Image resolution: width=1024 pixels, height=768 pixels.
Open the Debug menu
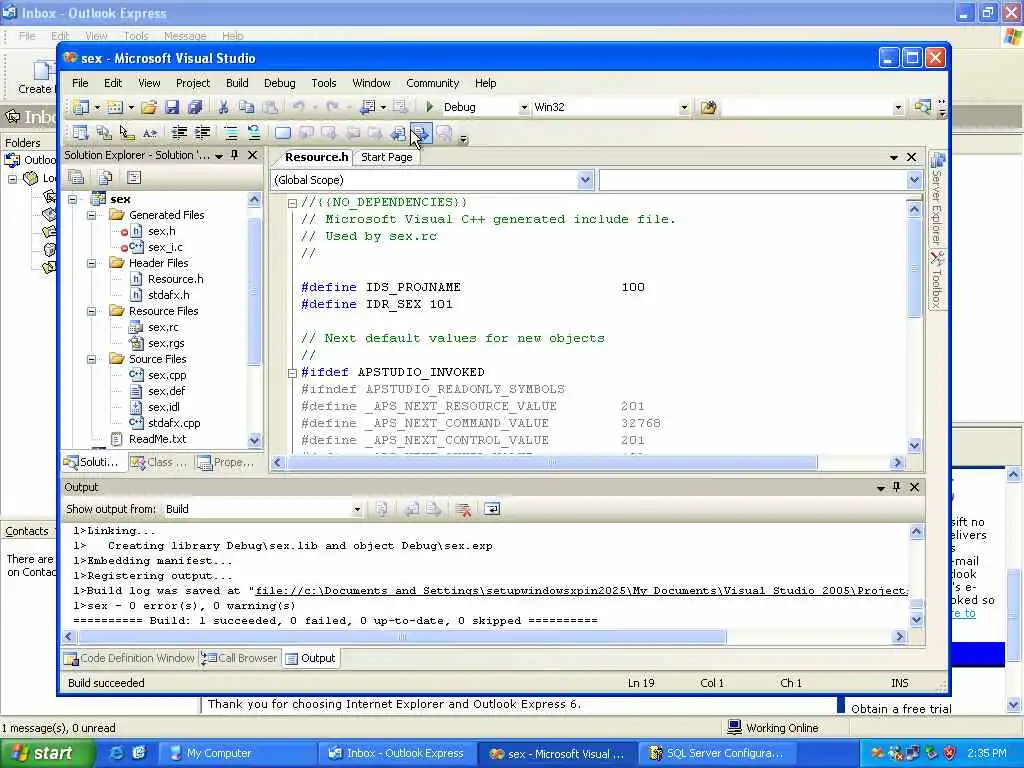tap(280, 83)
